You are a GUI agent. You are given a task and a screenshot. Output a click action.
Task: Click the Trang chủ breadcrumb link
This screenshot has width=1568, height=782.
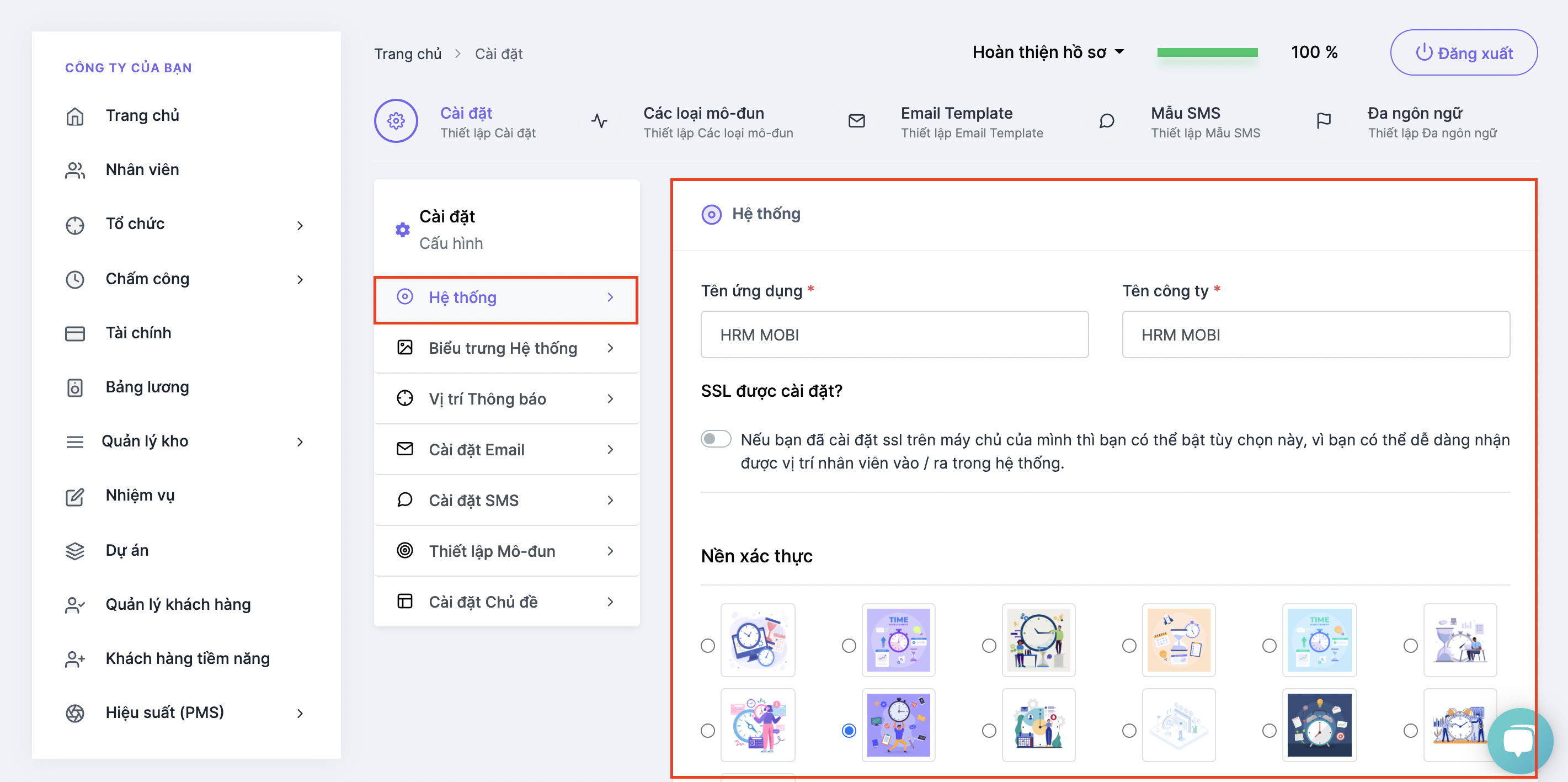407,54
